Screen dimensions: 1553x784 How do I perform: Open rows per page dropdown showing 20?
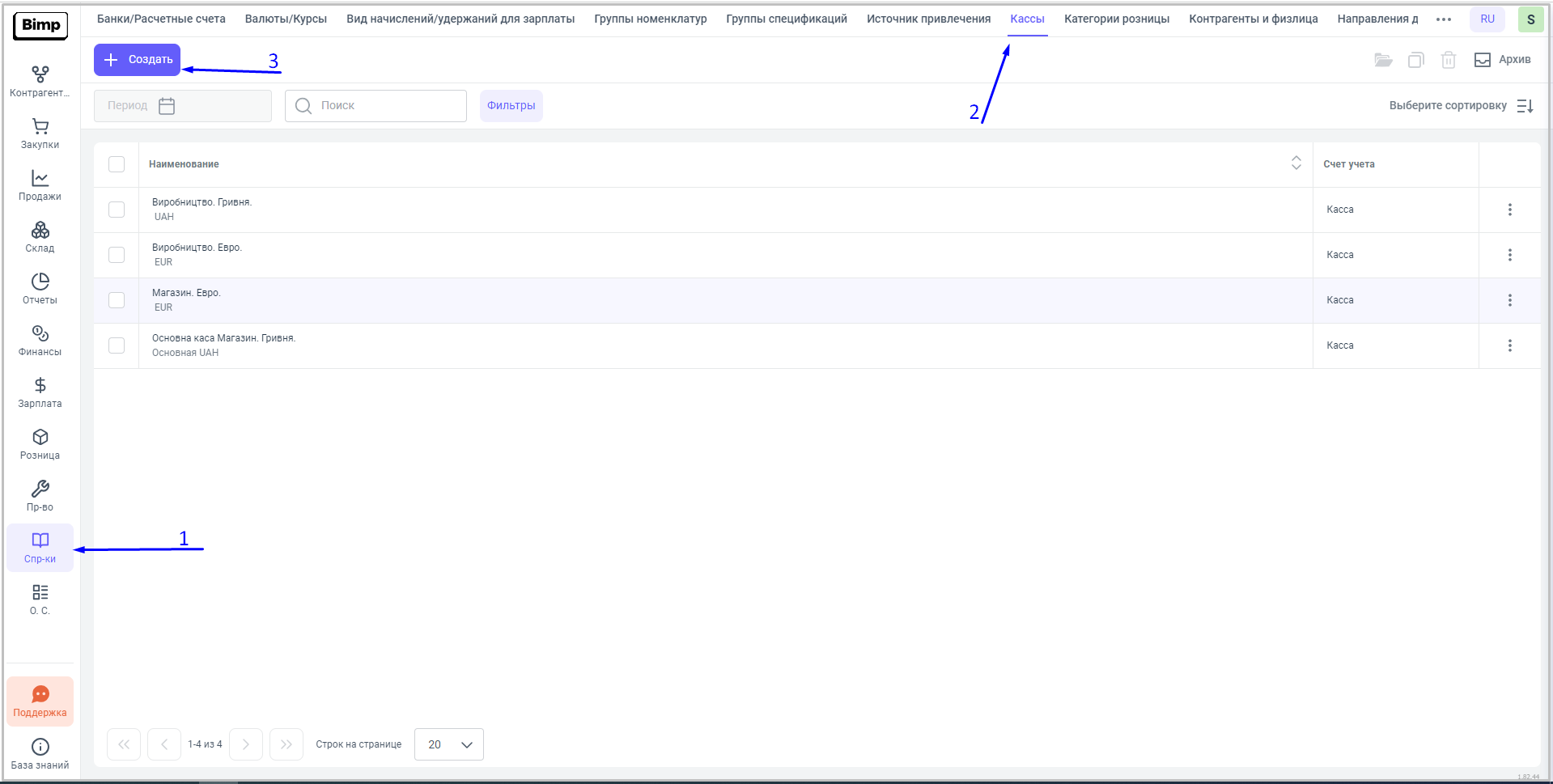(449, 744)
